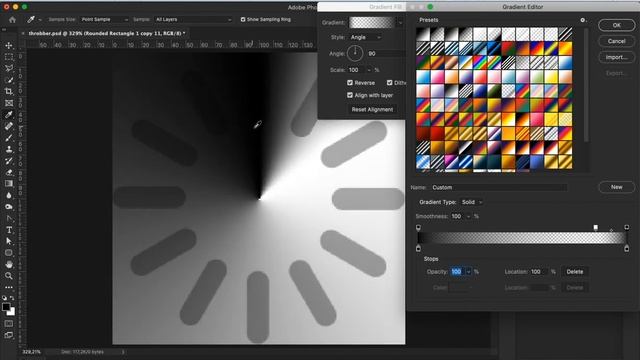Select the white opacity stop on gradient bar
This screenshot has height=360, width=640.
[596, 227]
